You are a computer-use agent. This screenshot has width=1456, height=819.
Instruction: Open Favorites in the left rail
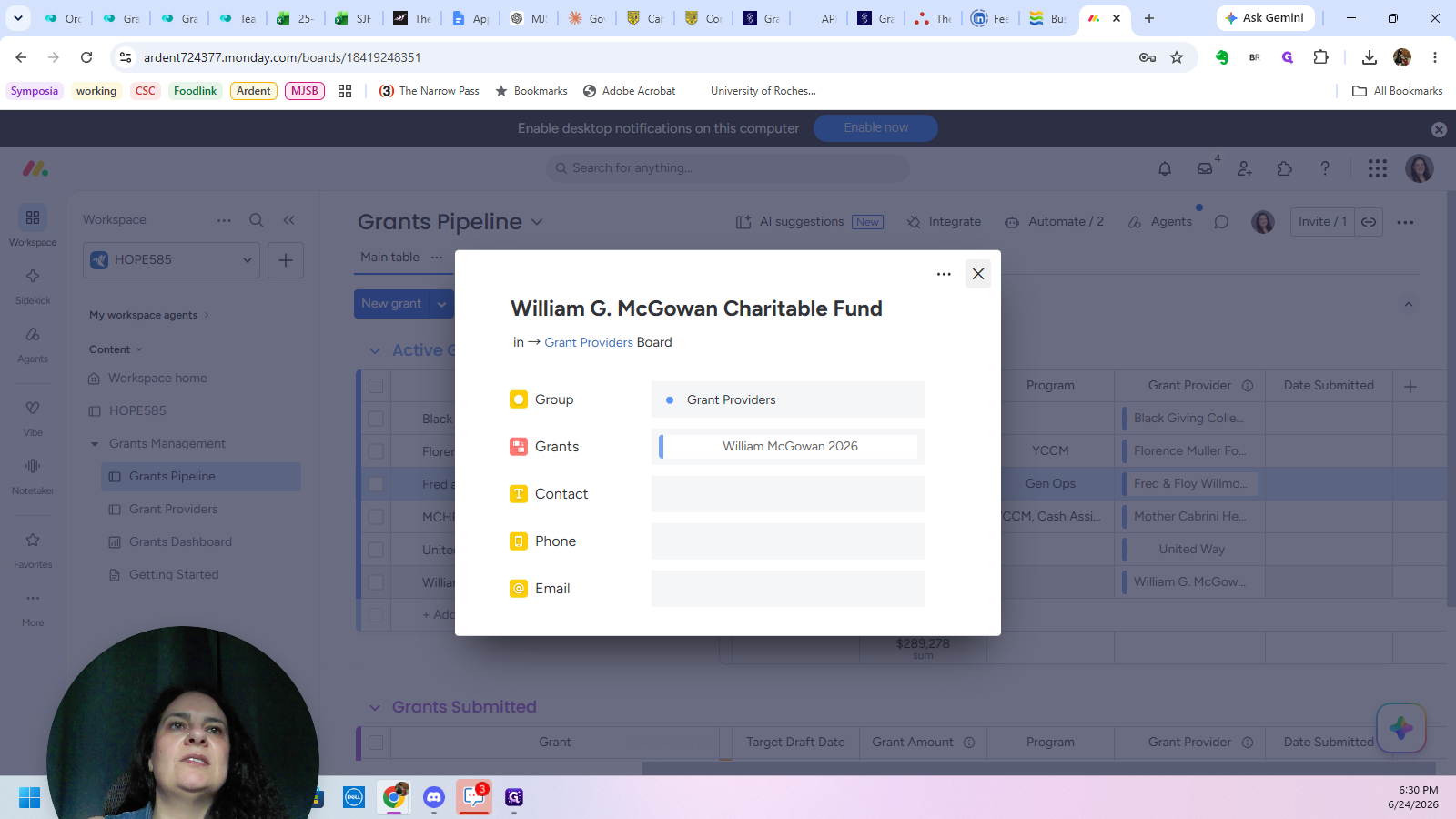point(33,549)
